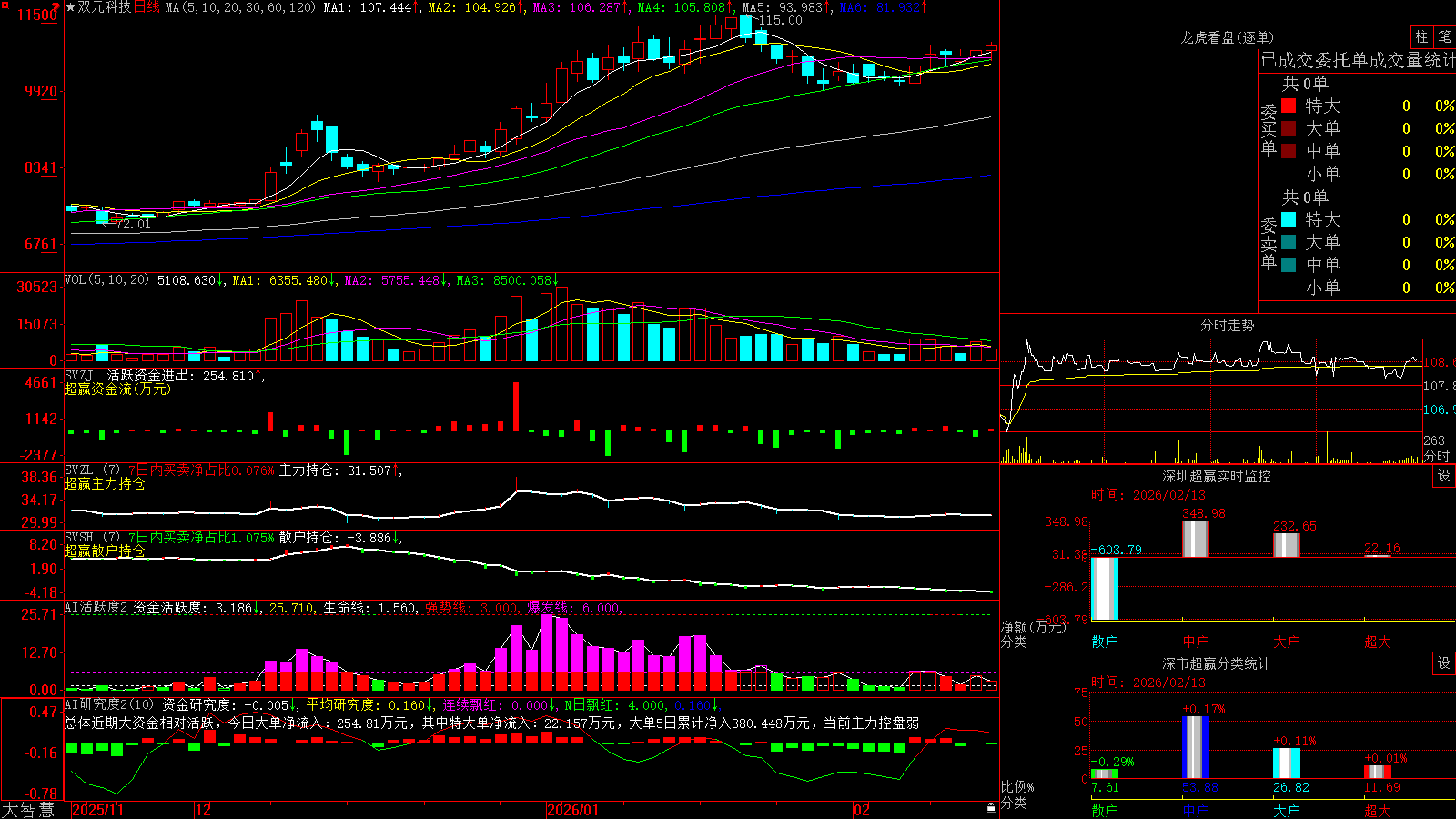Click the AI活跃度2 indicator label

96,608
